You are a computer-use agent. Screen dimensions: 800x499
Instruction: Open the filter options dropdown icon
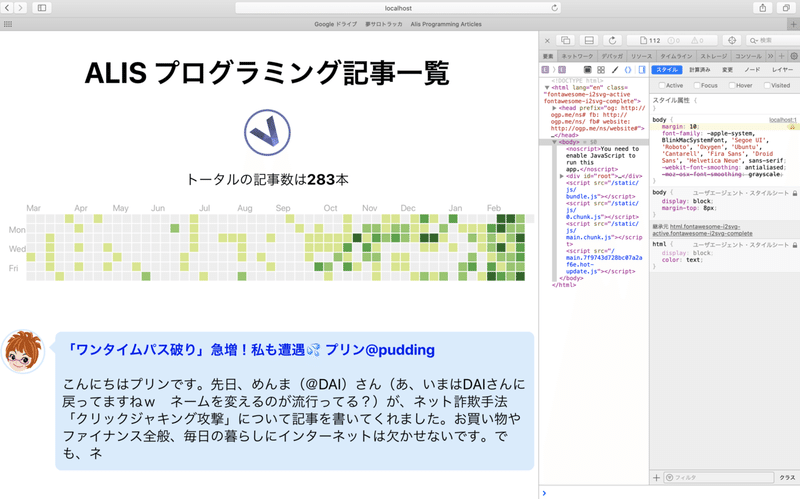click(670, 478)
